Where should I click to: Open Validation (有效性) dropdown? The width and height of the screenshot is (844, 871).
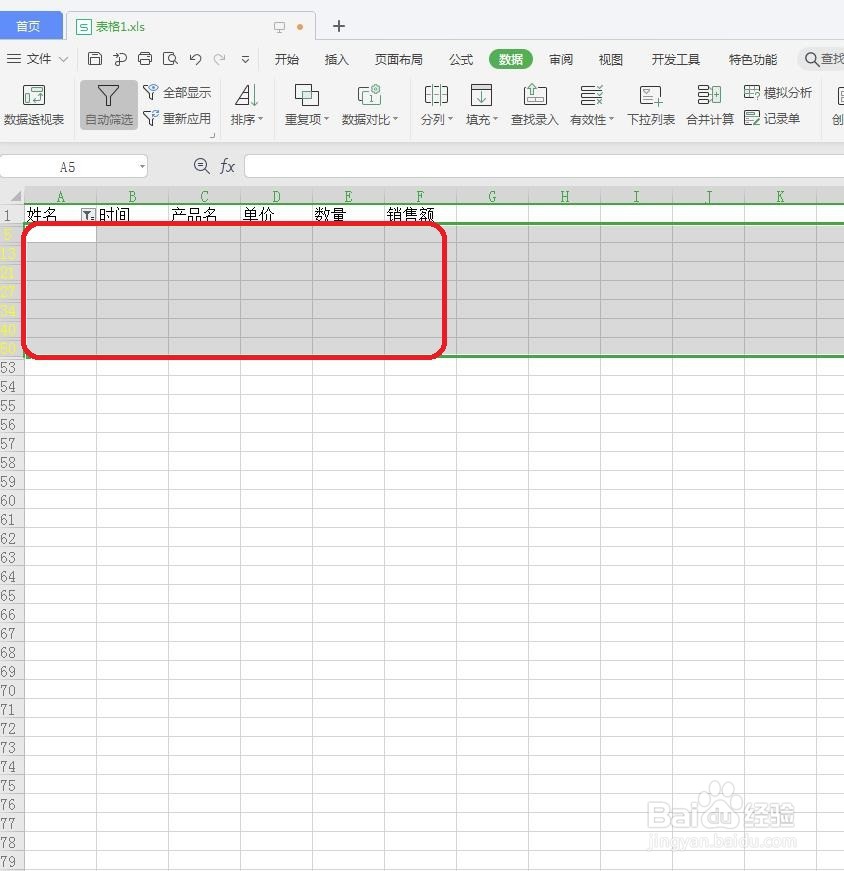click(x=592, y=104)
